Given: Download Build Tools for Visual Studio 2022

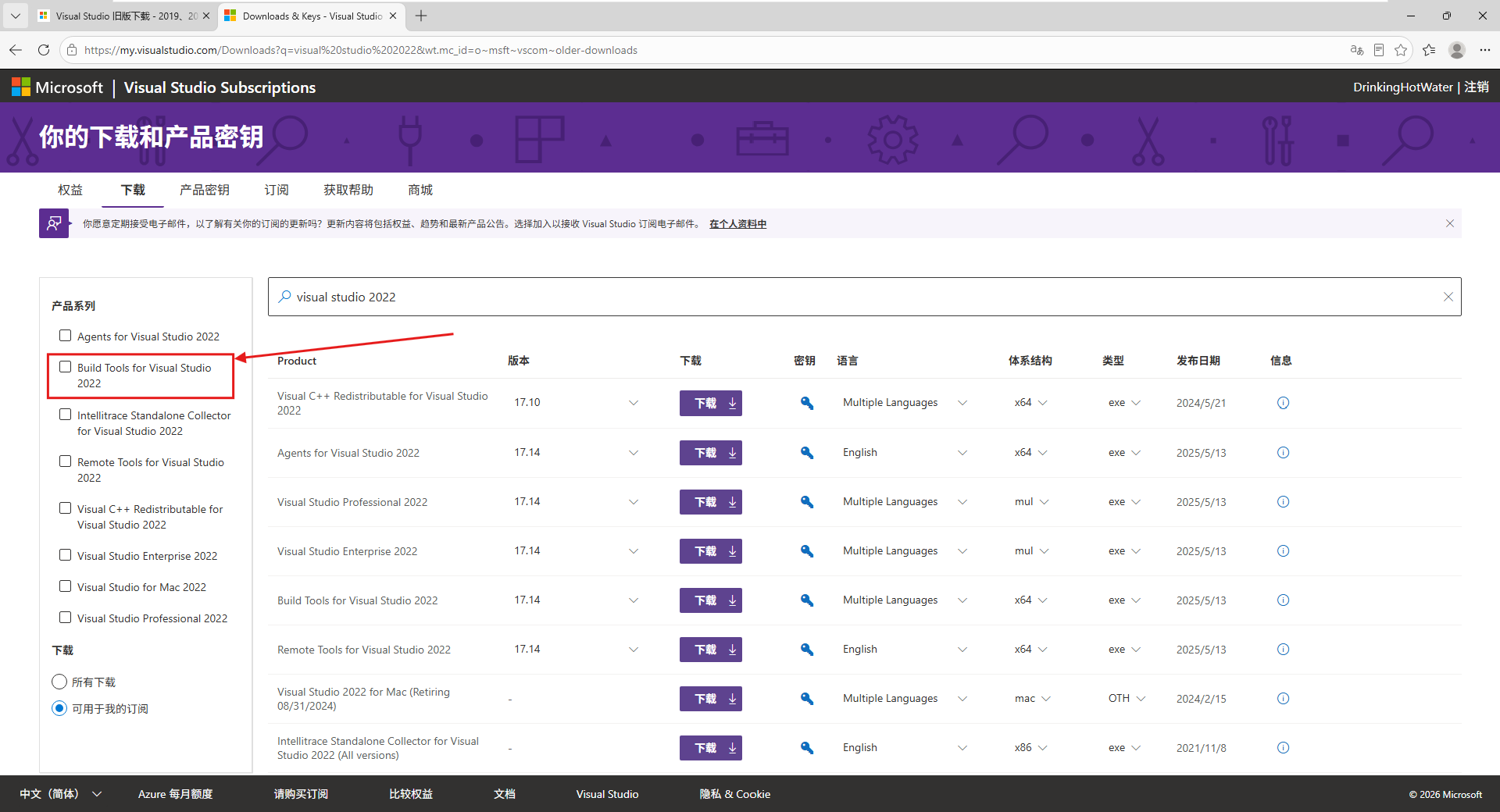Looking at the screenshot, I should pos(711,600).
